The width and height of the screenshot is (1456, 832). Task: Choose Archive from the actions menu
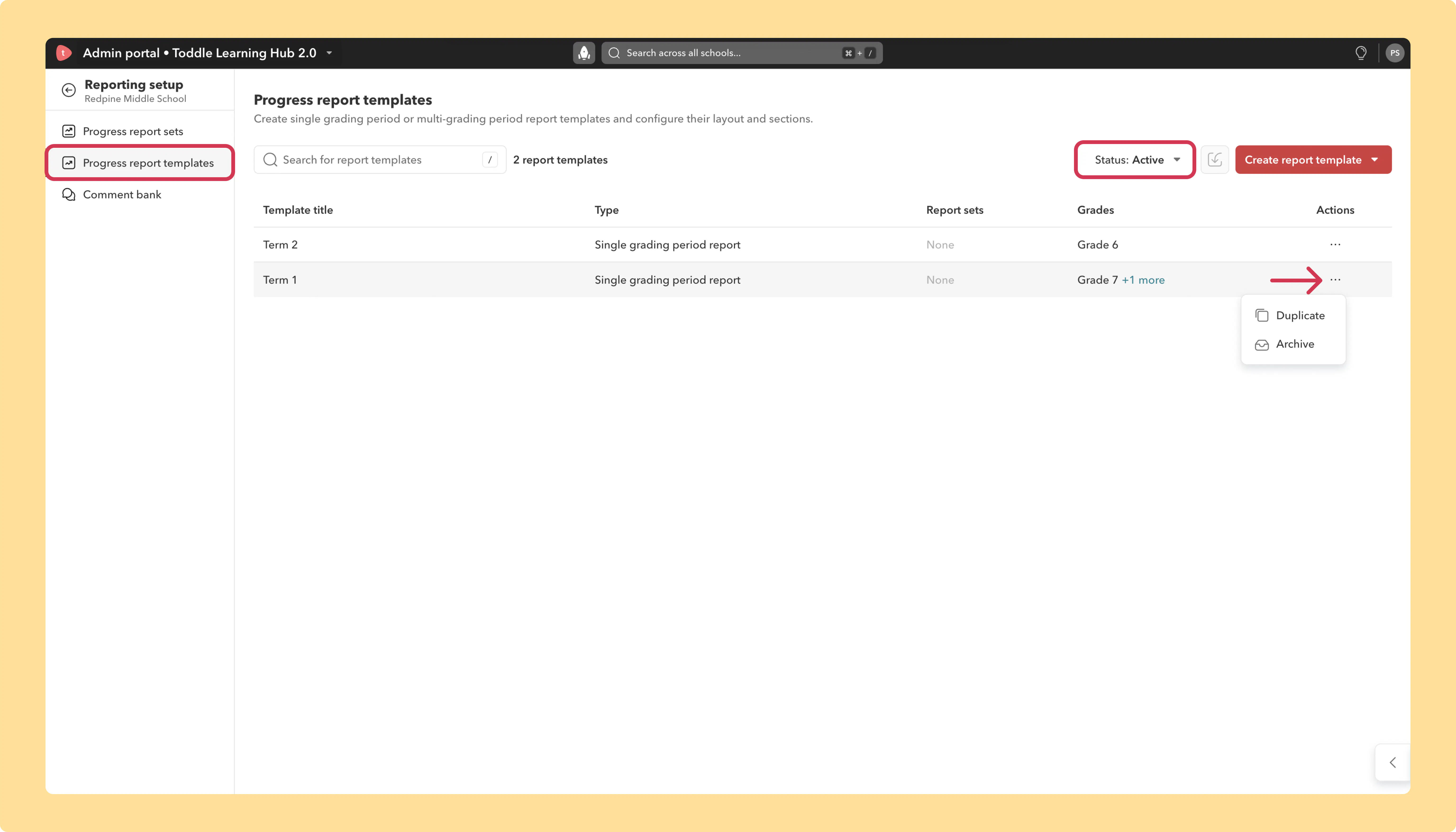tap(1293, 344)
